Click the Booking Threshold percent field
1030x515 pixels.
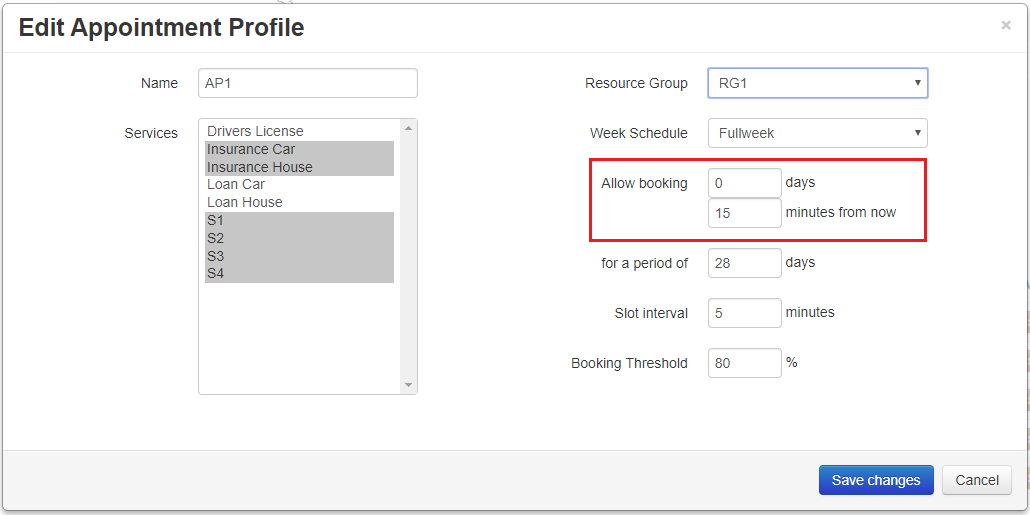pos(745,363)
